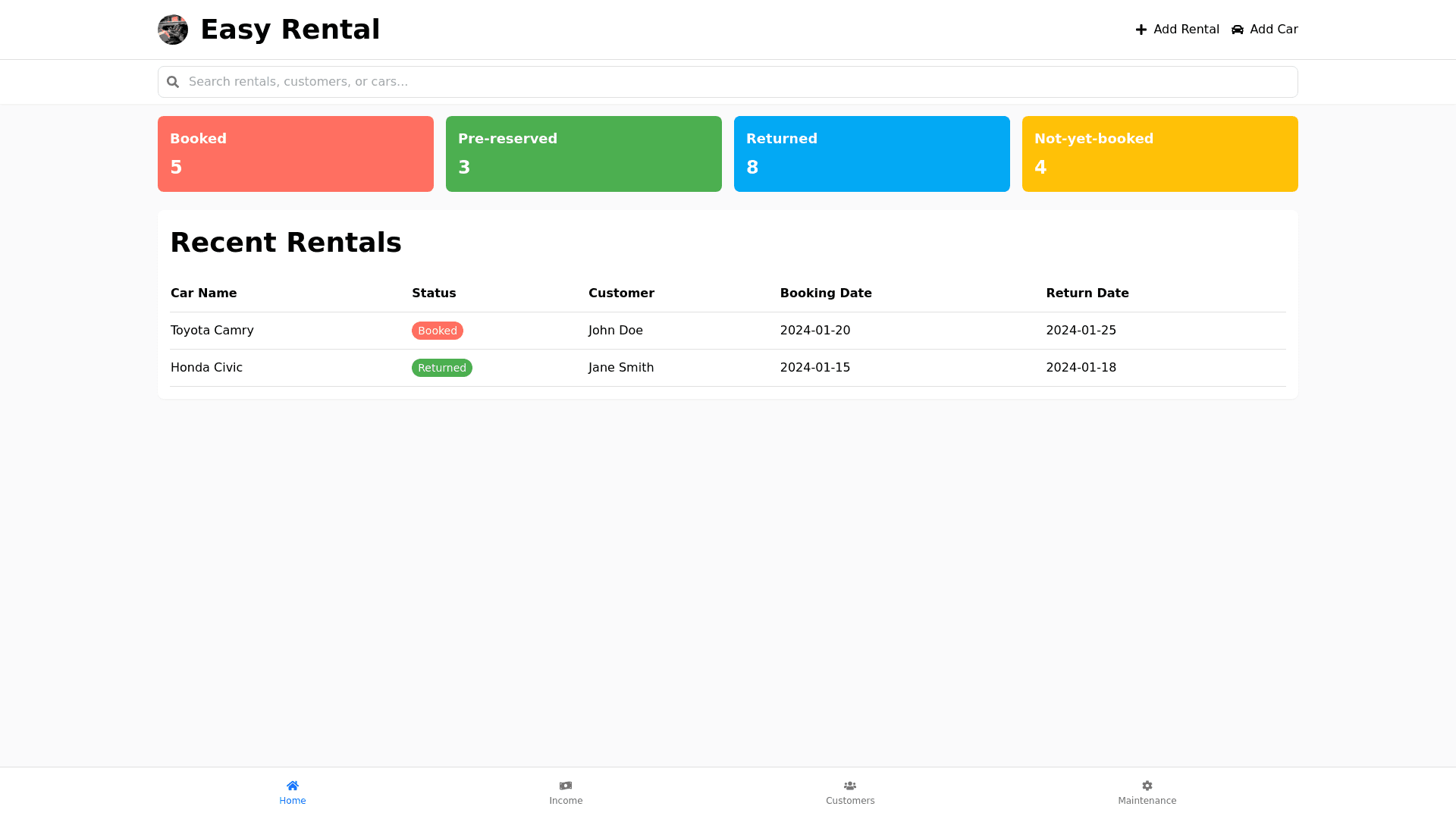Select the green Pre-reserved stat card
1456x819 pixels.
tap(584, 154)
